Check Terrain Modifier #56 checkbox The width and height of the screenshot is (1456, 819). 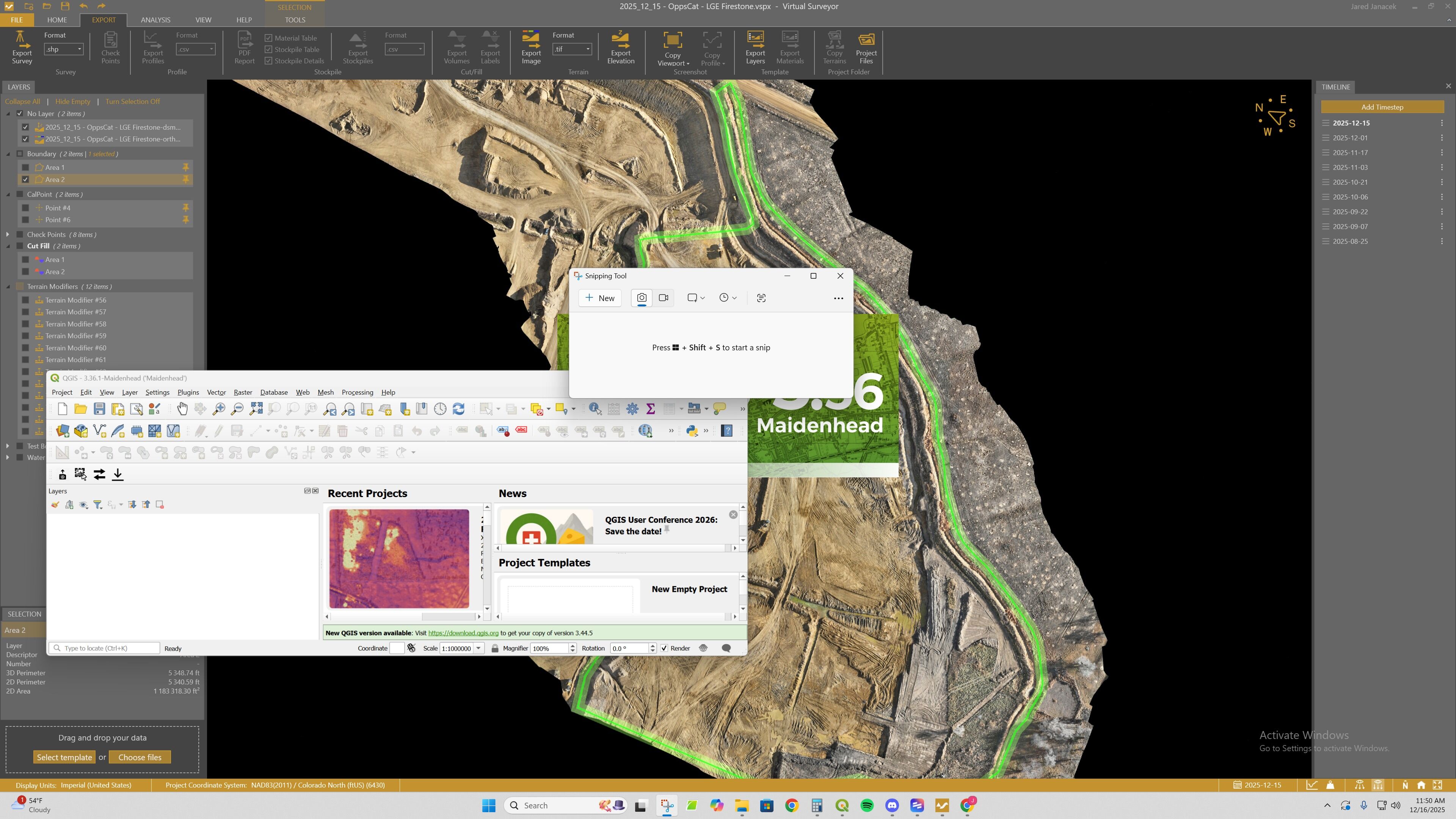25,300
